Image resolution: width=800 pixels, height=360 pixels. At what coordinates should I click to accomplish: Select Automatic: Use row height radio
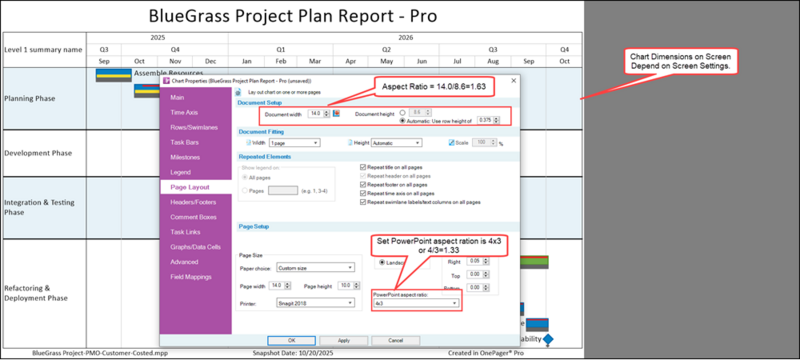pos(403,120)
